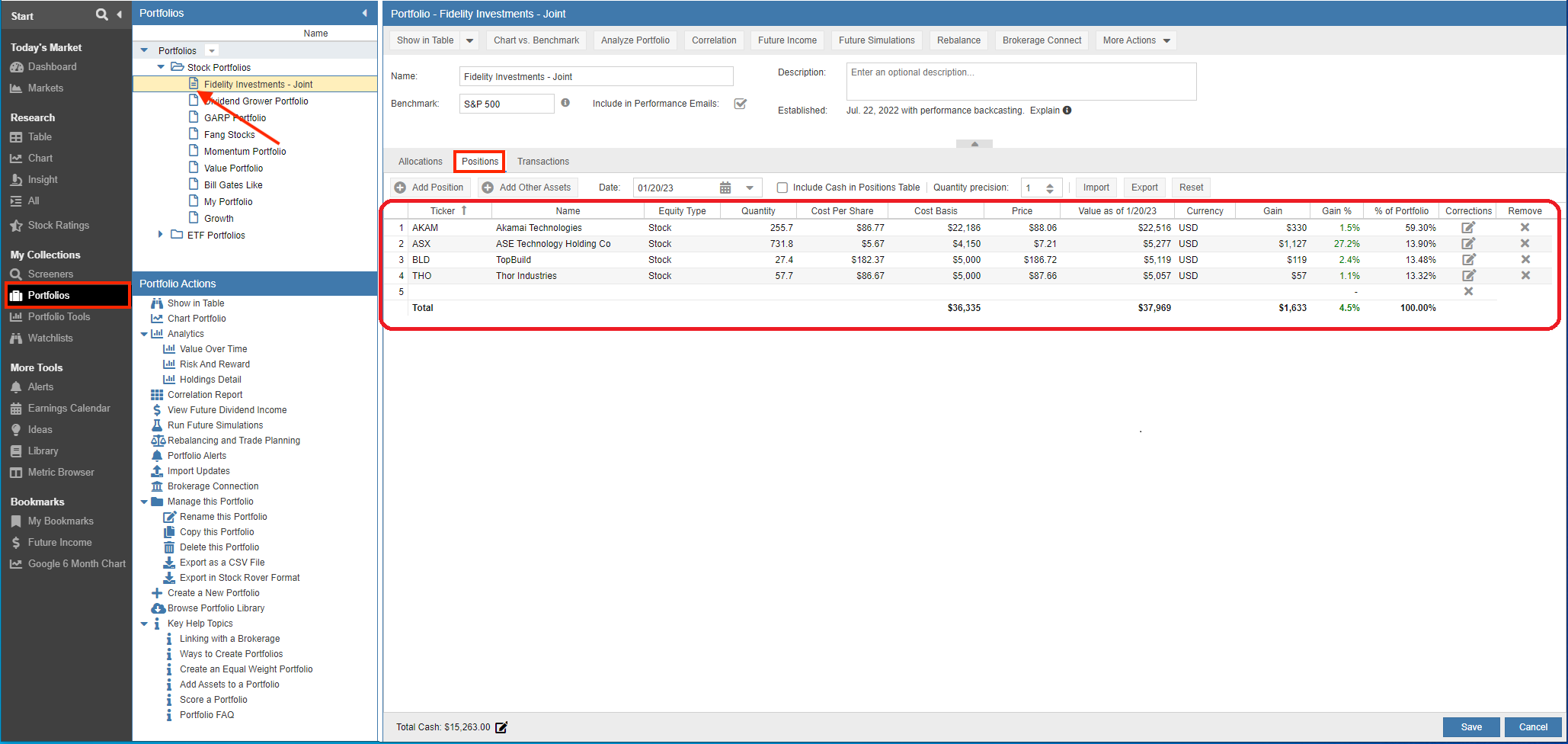This screenshot has width=1568, height=744.
Task: Remove the ASX position
Action: [x=1525, y=243]
